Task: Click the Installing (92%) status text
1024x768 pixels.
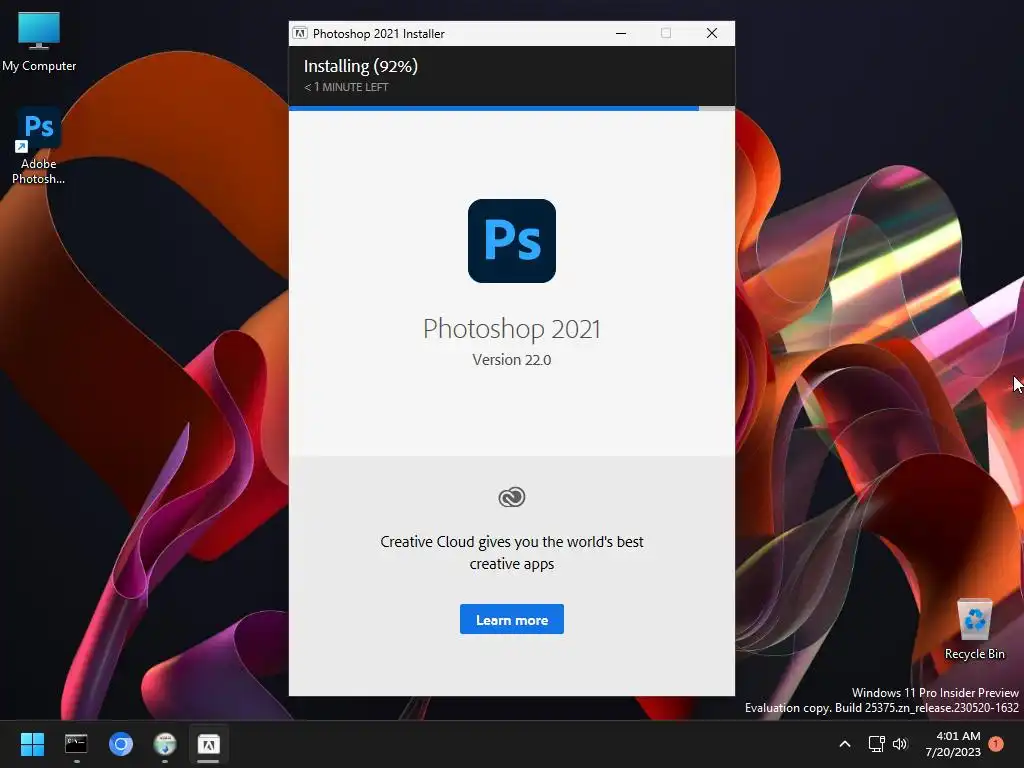Action: tap(360, 66)
